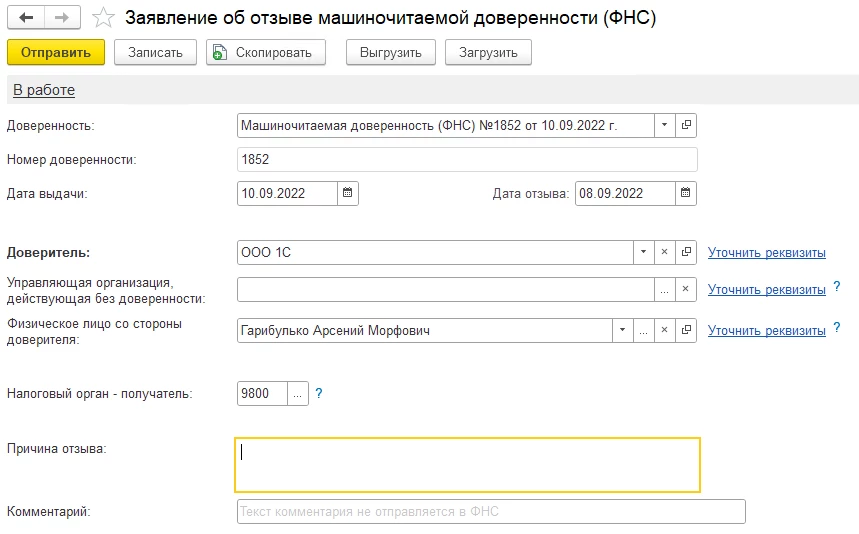859x534 pixels.
Task: Open the В работе status link
Action: [43, 90]
